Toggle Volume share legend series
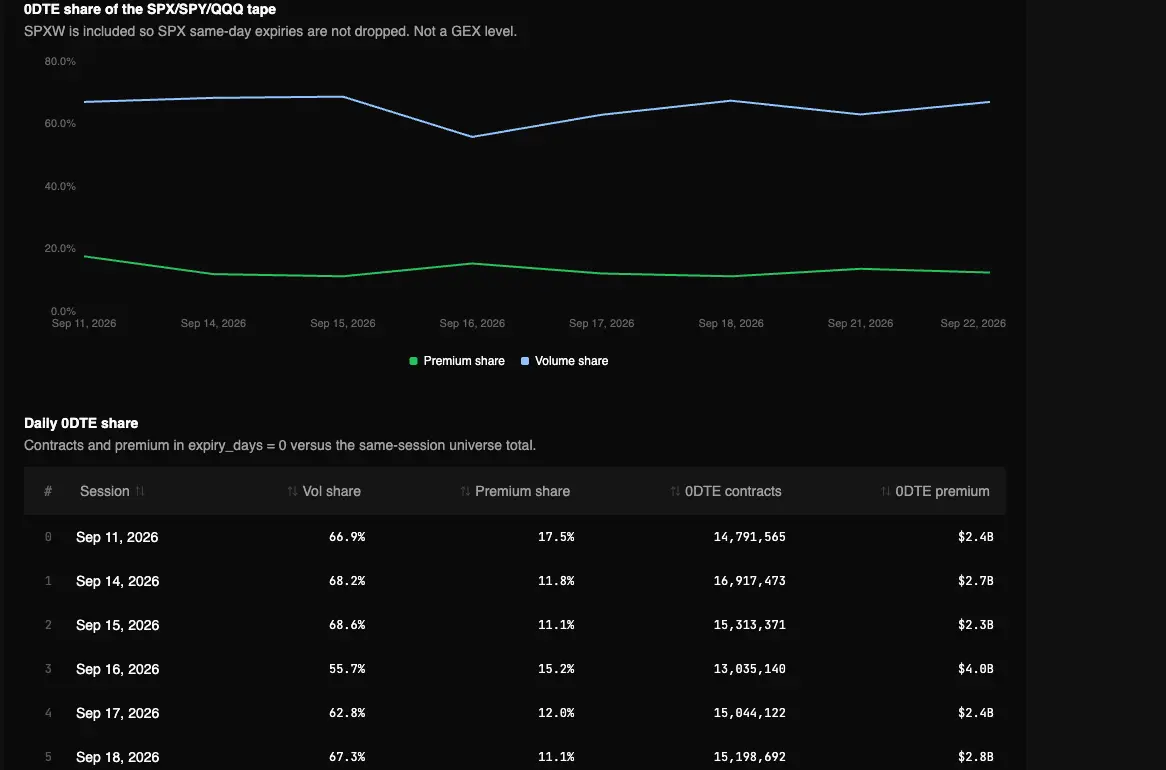 pos(564,361)
